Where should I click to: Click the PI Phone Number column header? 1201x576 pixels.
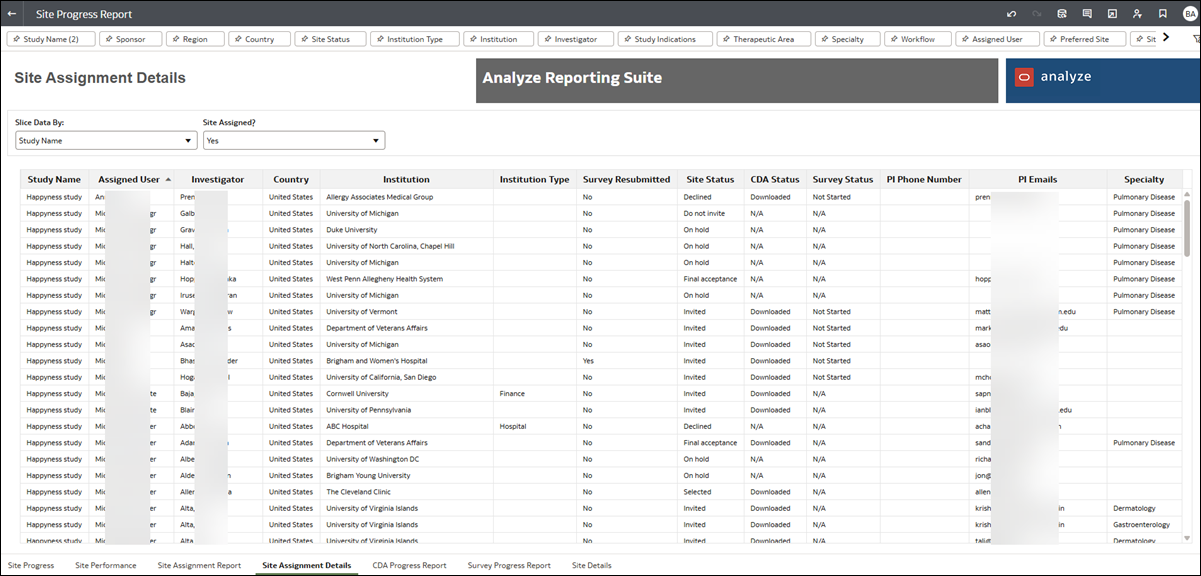coord(924,180)
